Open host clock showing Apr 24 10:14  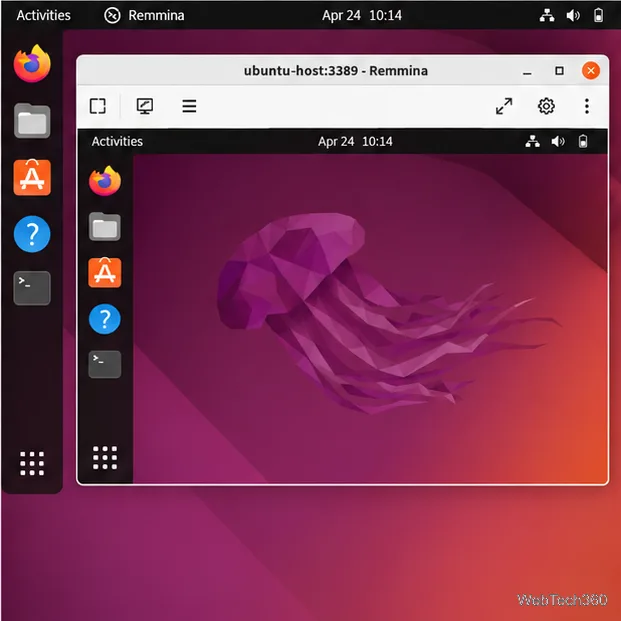pyautogui.click(x=362, y=15)
